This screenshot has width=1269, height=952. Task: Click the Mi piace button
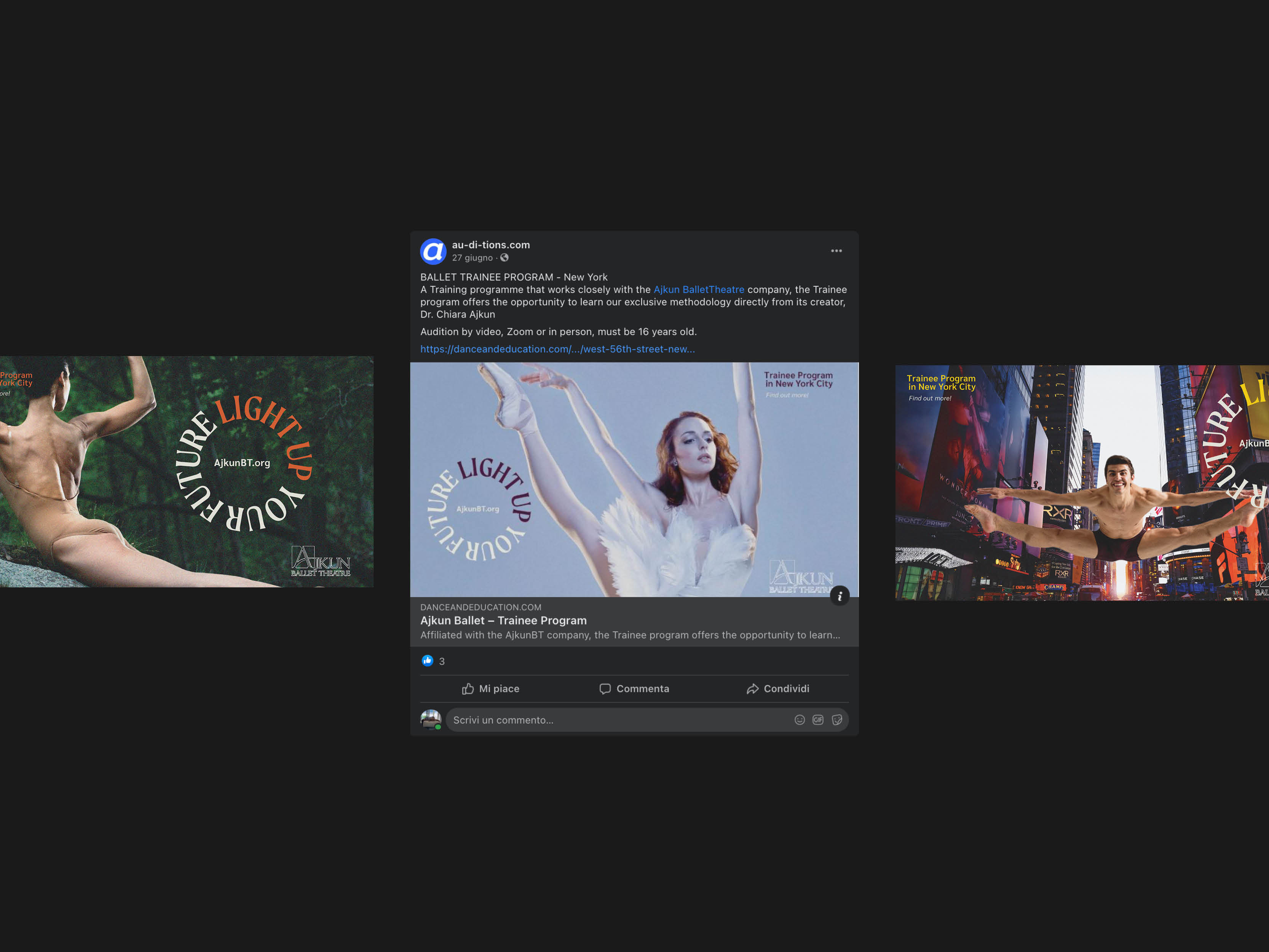coord(491,688)
